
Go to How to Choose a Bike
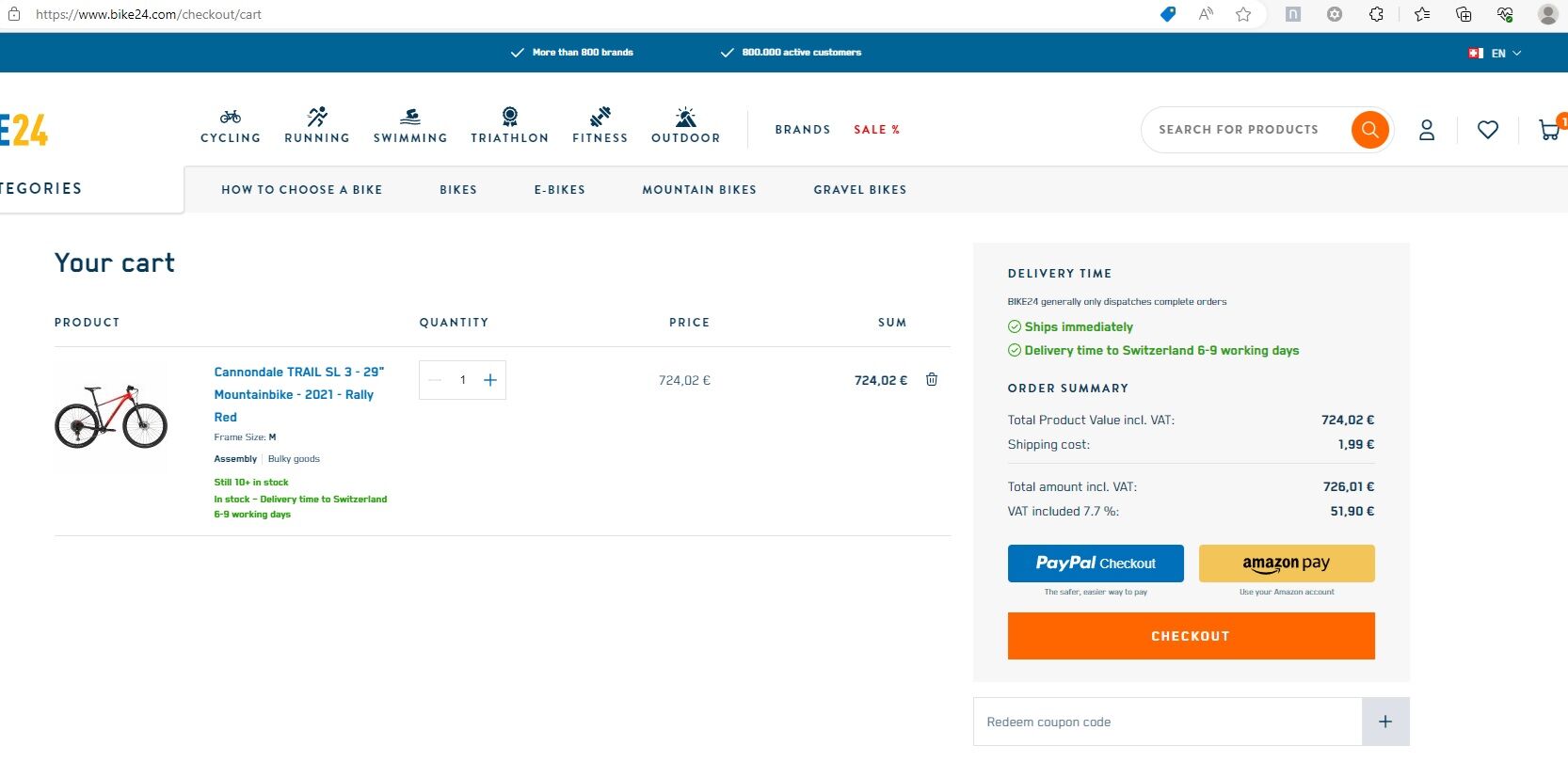[x=302, y=190]
